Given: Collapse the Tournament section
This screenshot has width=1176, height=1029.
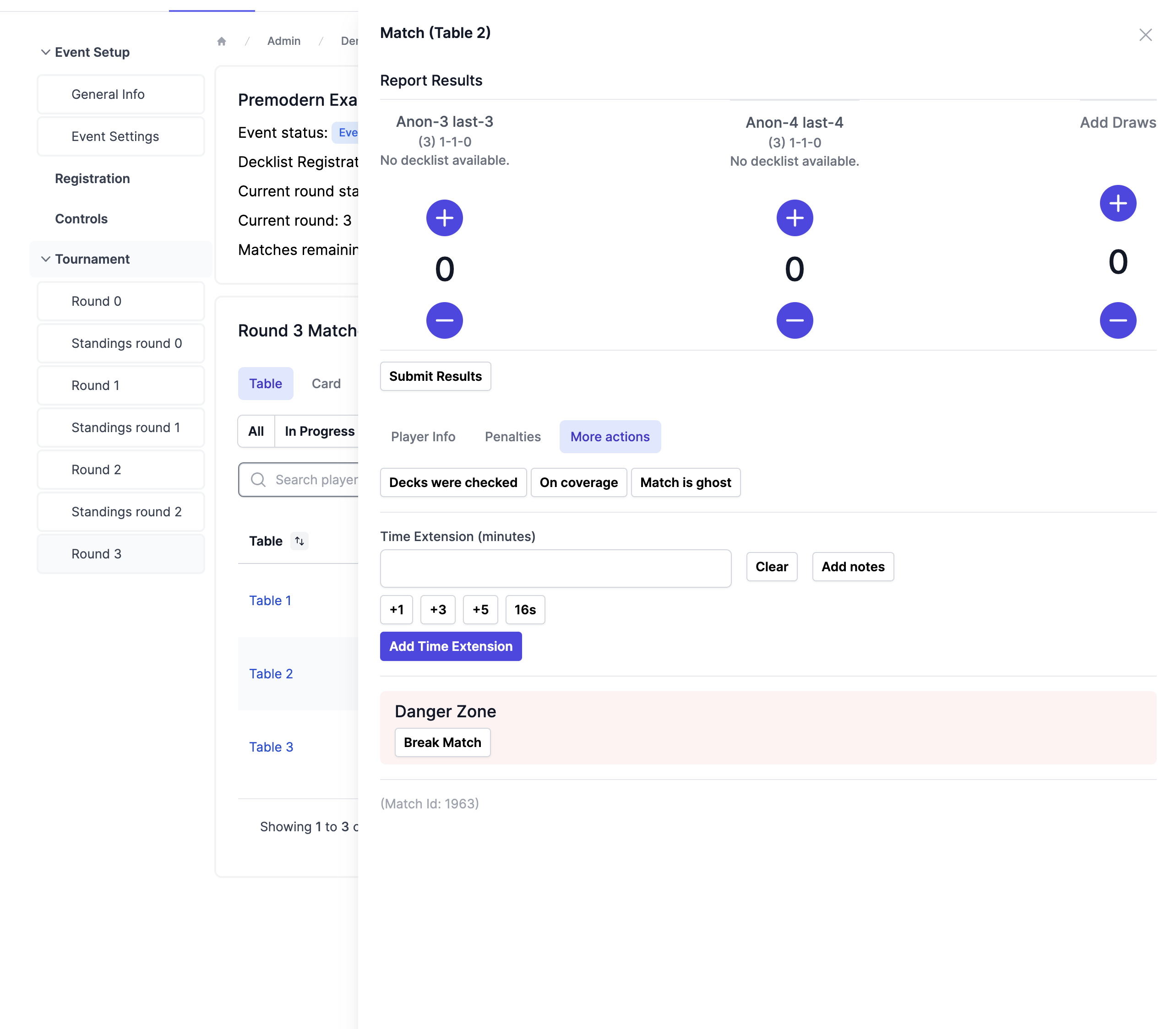Looking at the screenshot, I should [45, 259].
